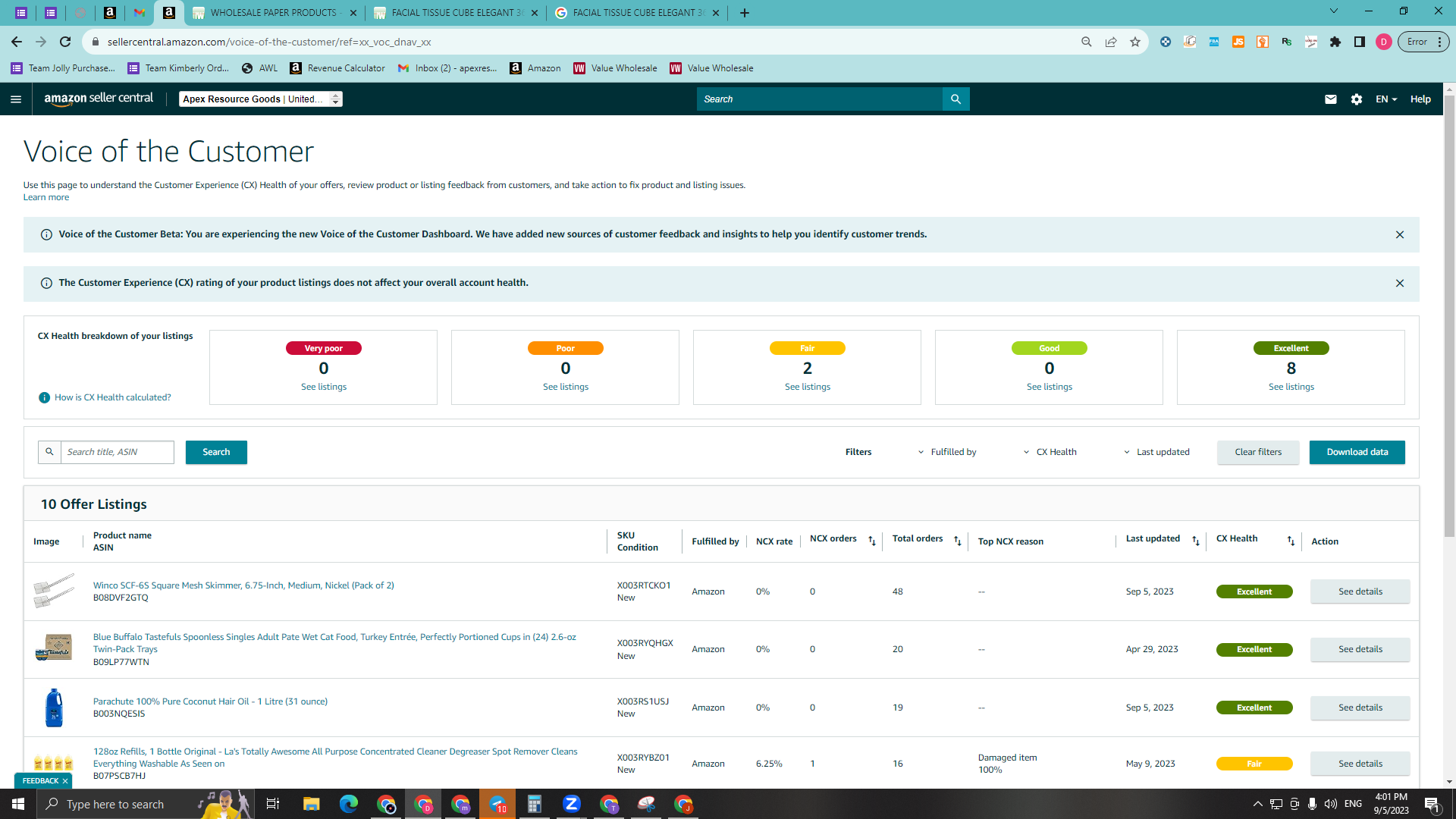1456x819 pixels.
Task: Open the settings gear in Seller Central
Action: coord(1357,99)
